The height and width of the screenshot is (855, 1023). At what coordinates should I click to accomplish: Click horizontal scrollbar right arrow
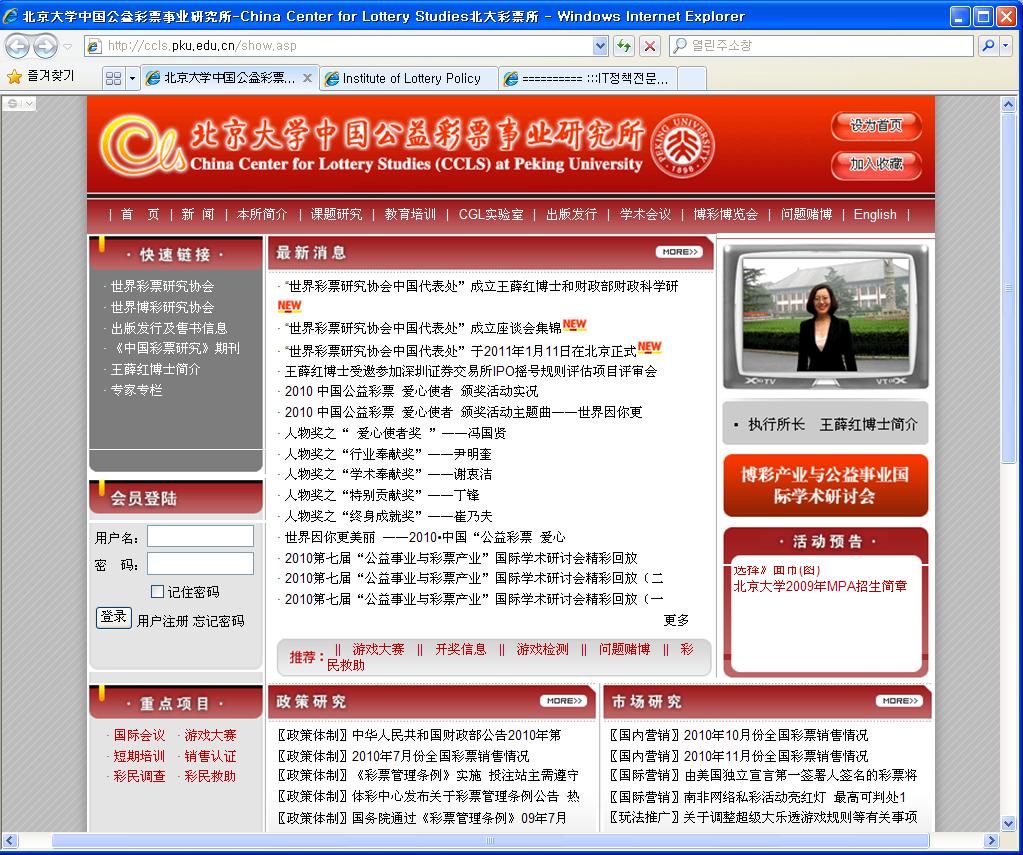coord(992,841)
